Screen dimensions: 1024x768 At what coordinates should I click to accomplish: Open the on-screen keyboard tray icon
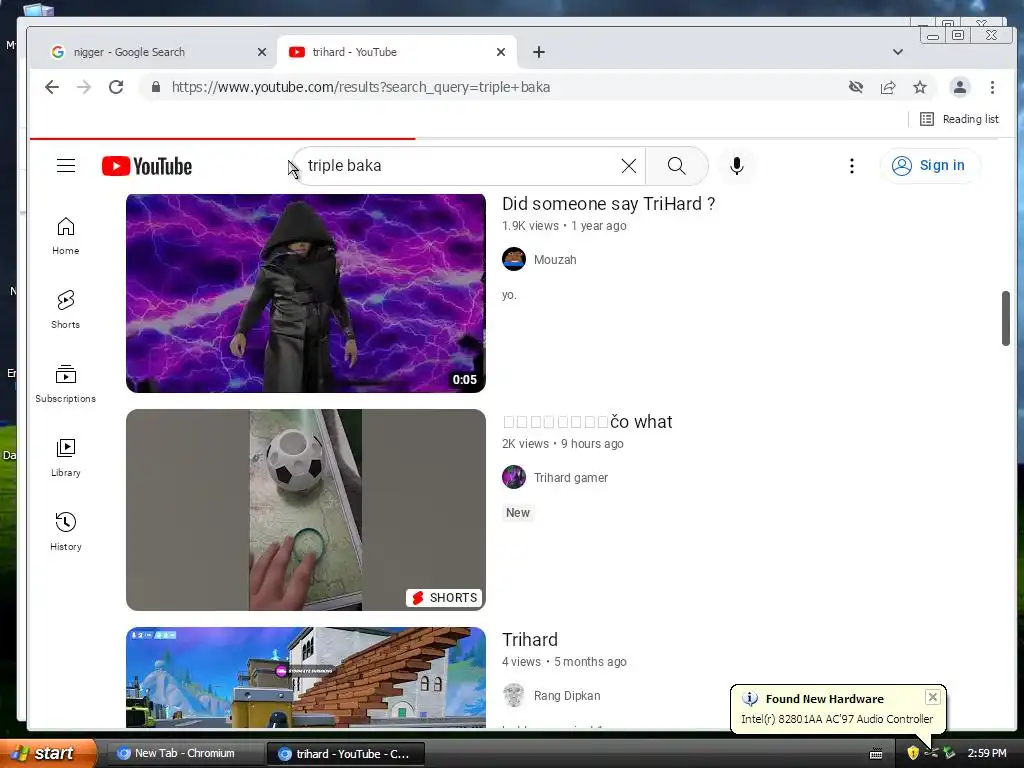click(x=876, y=754)
